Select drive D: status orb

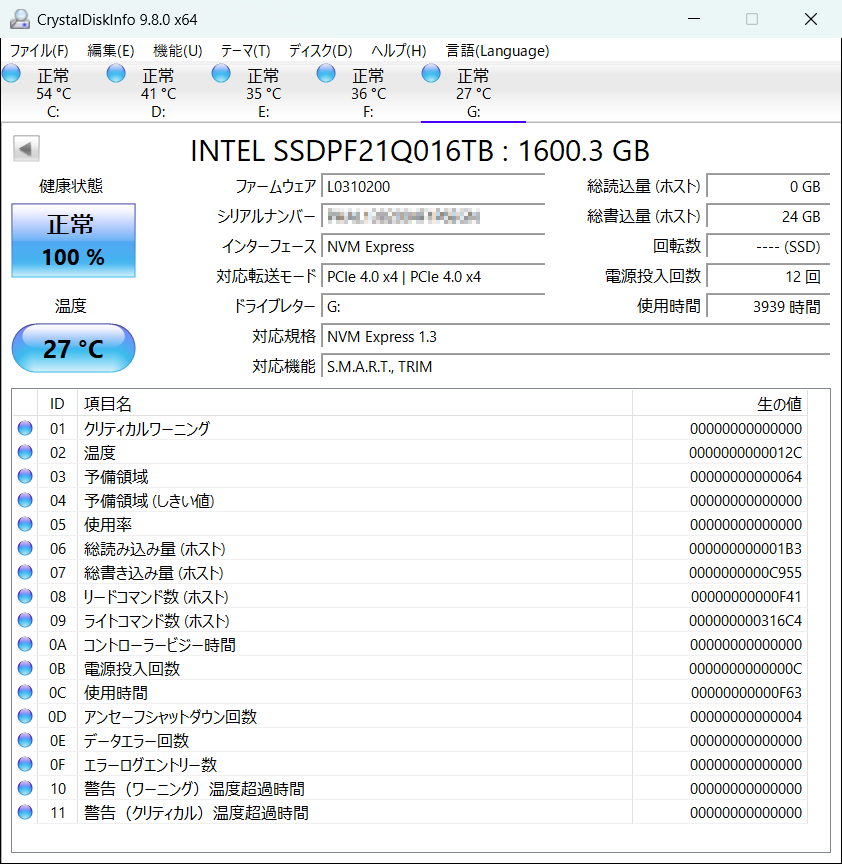point(116,73)
